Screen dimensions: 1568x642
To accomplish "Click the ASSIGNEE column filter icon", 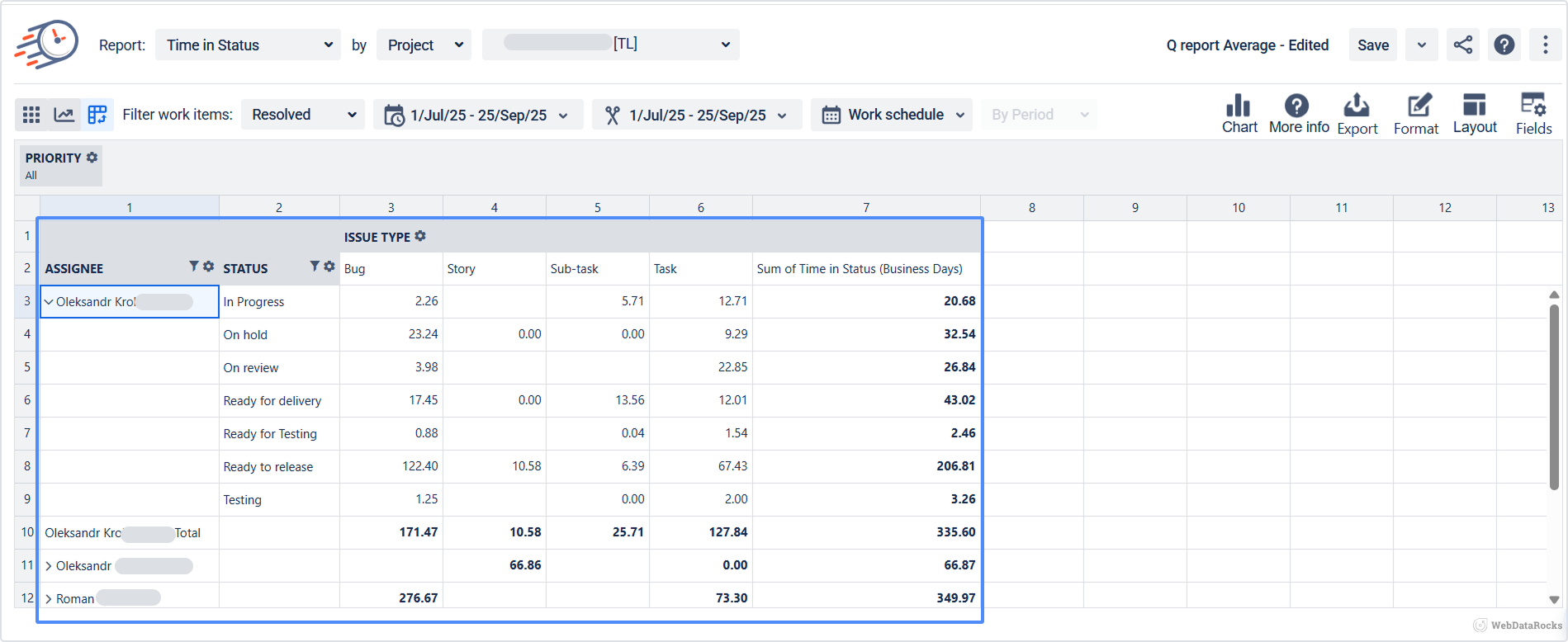I will pos(193,267).
